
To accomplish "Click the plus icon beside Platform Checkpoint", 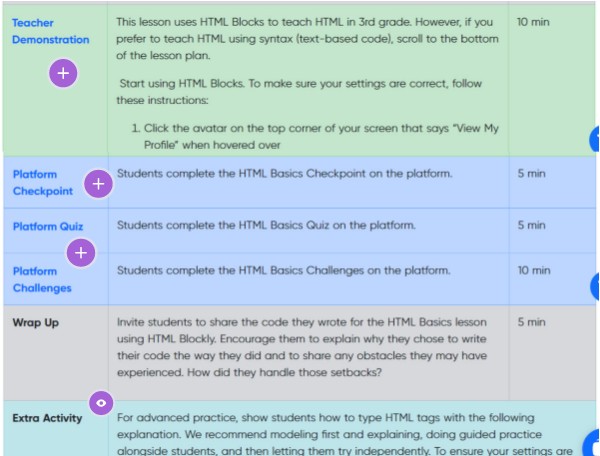I will [98, 183].
